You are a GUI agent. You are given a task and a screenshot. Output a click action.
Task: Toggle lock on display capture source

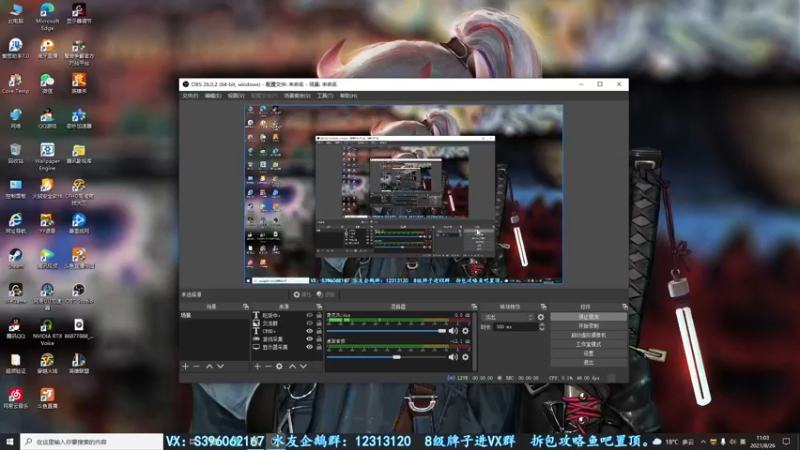click(319, 347)
